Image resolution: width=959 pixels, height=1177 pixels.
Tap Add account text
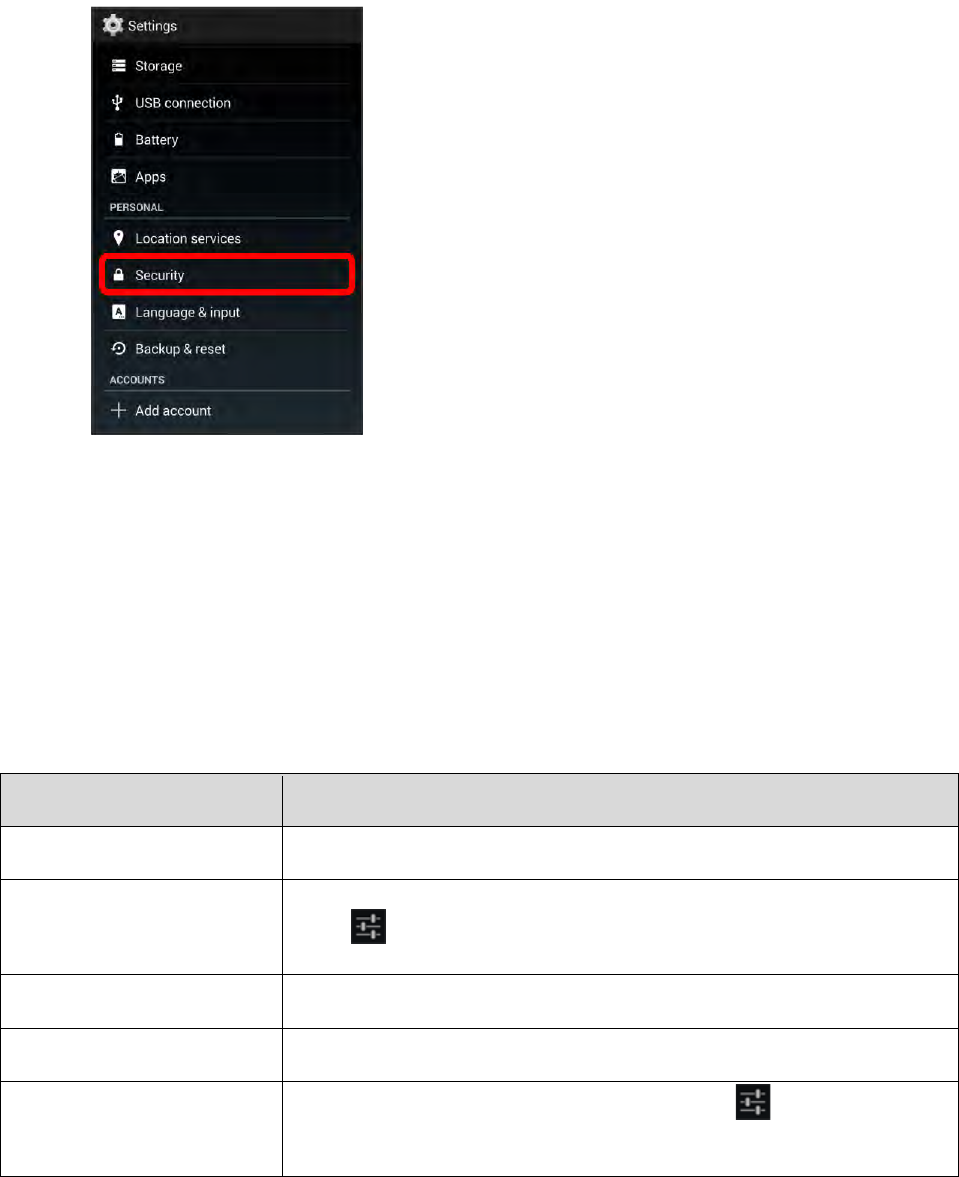[x=173, y=411]
